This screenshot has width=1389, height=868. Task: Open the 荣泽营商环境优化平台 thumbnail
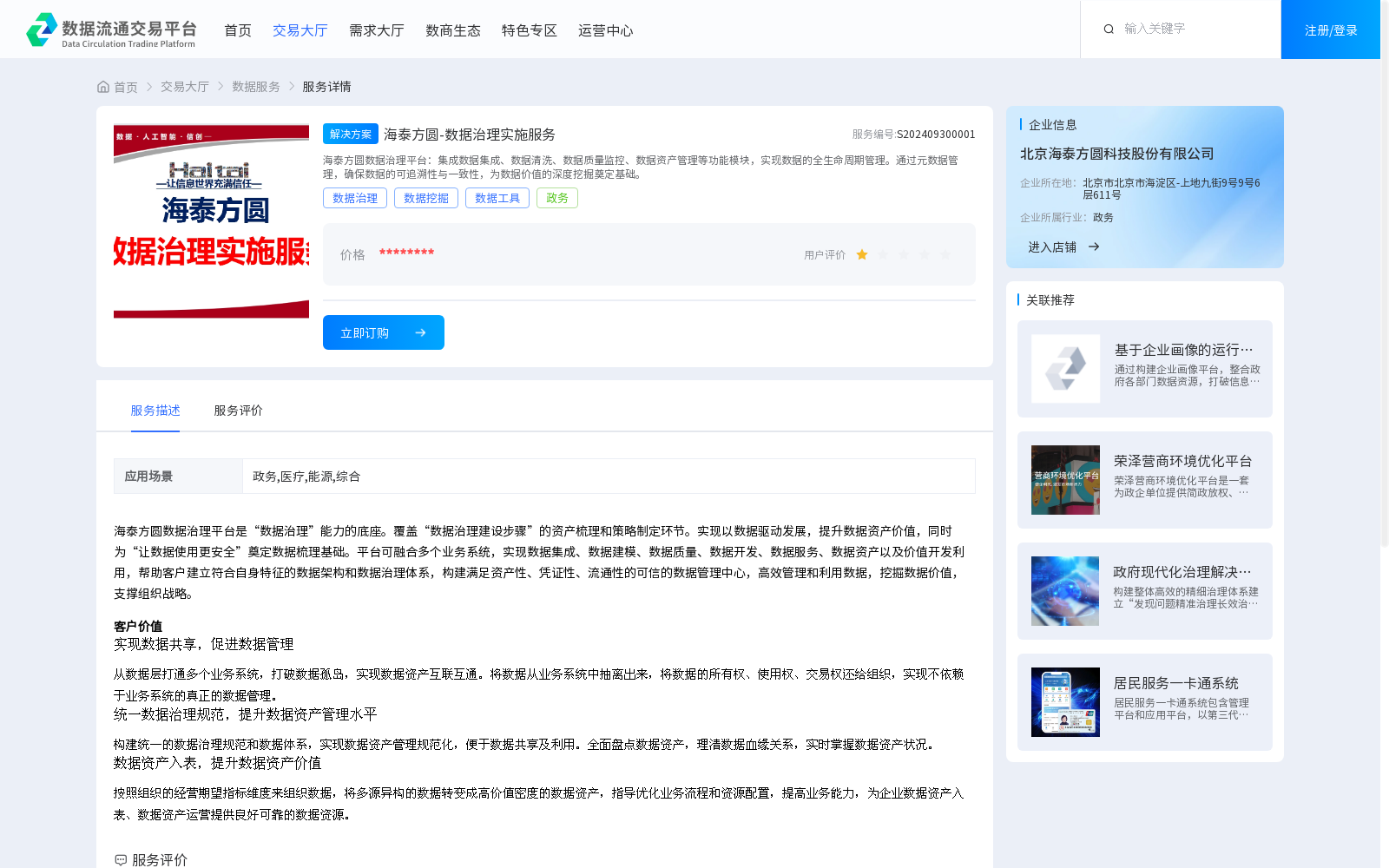(x=1065, y=480)
